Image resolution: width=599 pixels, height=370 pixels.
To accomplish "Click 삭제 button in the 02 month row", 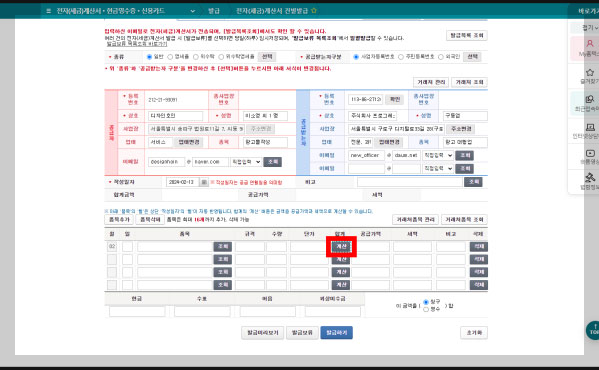I will coord(479,247).
